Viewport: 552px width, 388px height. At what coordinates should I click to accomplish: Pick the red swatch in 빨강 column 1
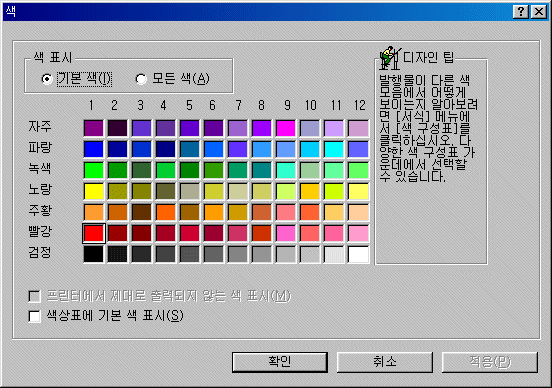(94, 233)
